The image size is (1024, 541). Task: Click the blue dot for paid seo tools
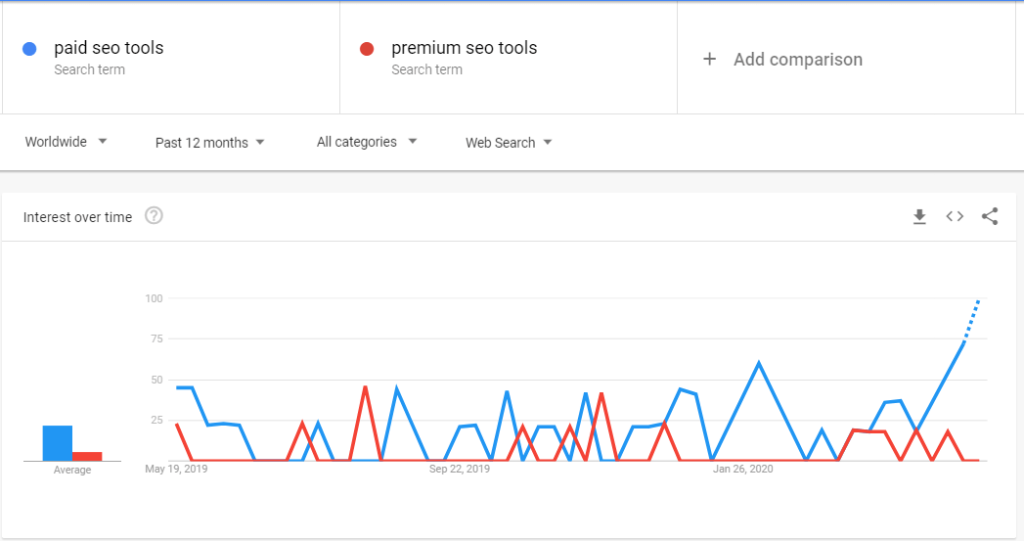30,48
